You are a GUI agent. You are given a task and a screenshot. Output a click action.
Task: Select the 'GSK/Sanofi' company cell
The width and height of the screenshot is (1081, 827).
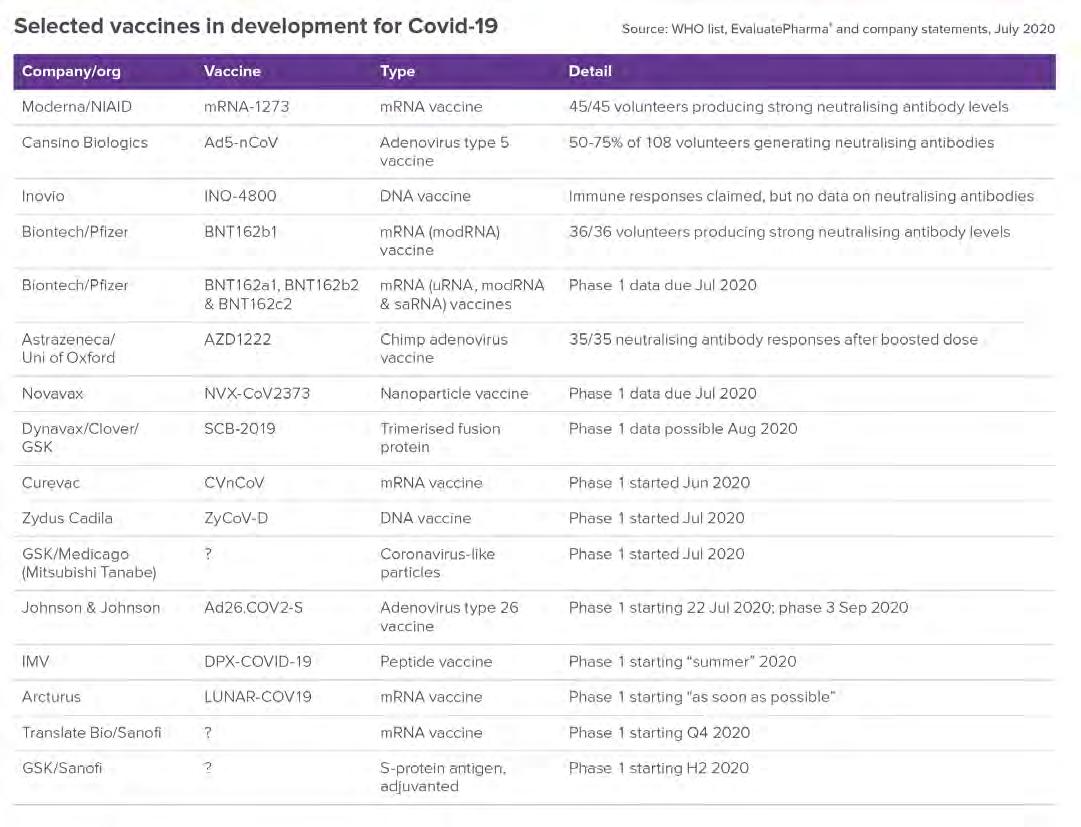pos(61,768)
